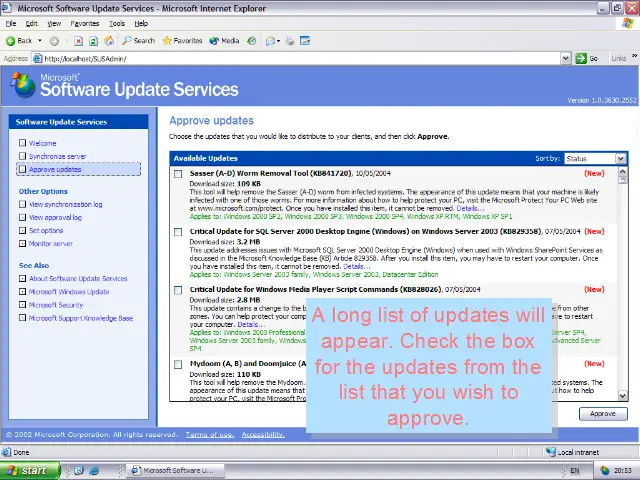Click the updates list scroll down arrow
Screen dimensions: 640x480
pos(622,395)
